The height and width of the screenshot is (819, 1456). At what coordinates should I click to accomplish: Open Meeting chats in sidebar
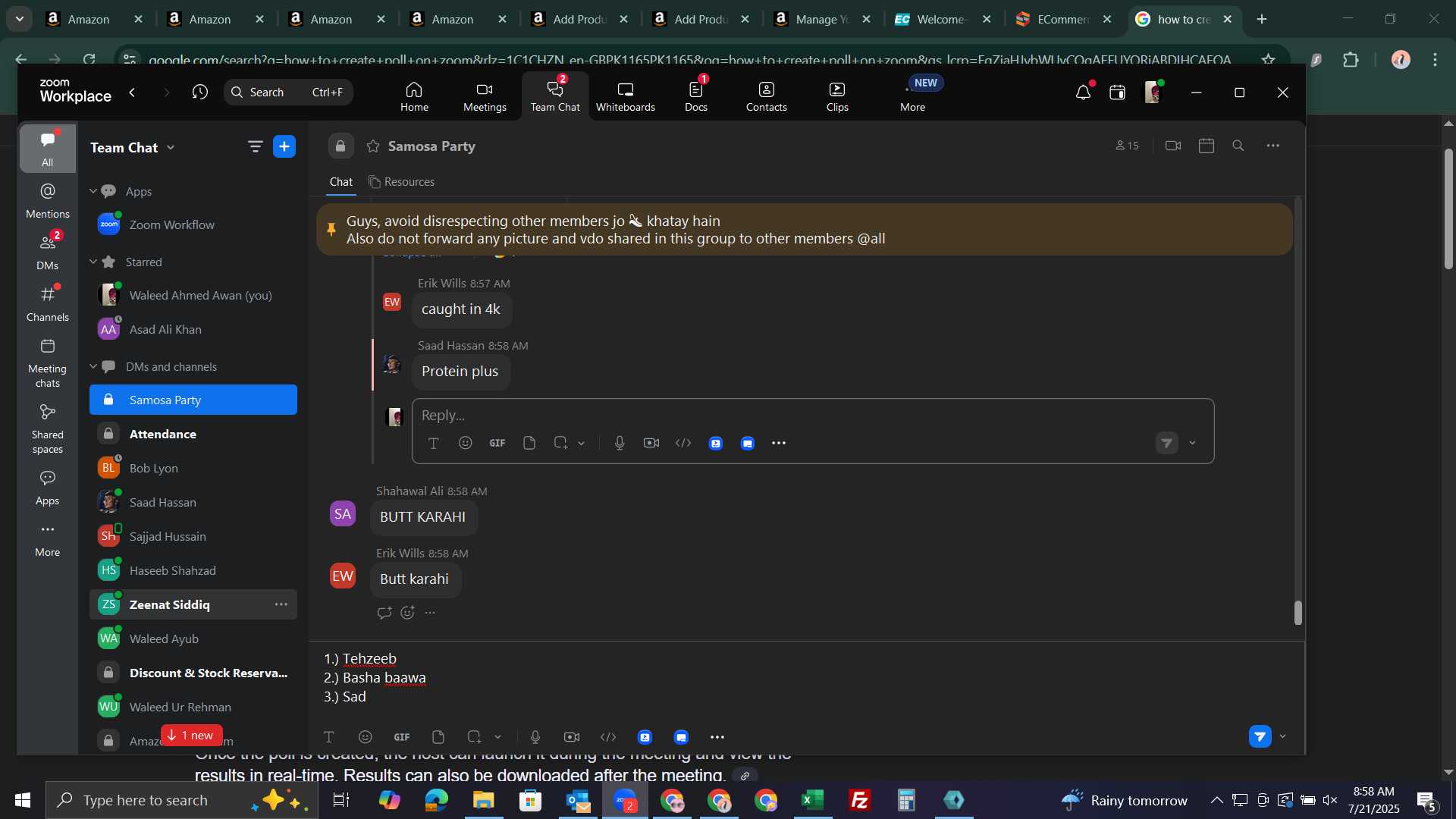click(47, 362)
